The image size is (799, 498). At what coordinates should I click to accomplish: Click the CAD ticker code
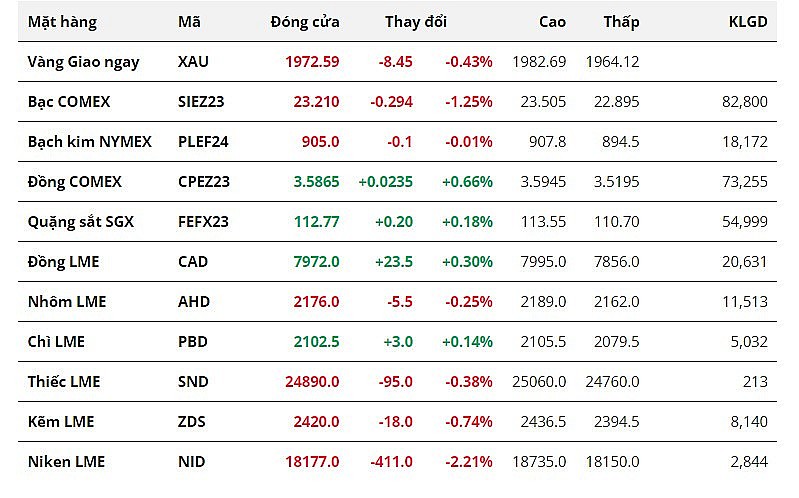point(193,262)
